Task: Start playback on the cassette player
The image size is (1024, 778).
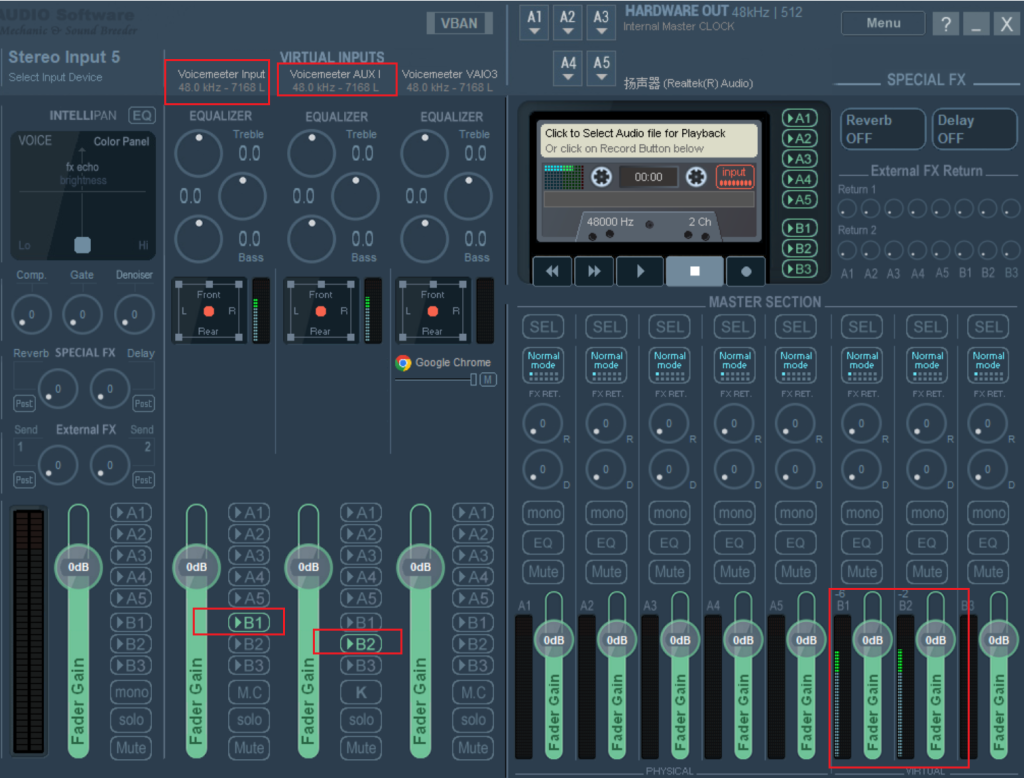Action: click(x=640, y=271)
